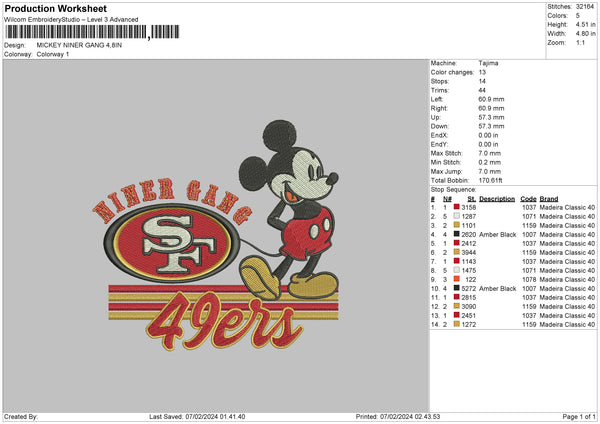This screenshot has width=600, height=424.
Task: Click the Stitches value 32164
Action: tap(585, 7)
